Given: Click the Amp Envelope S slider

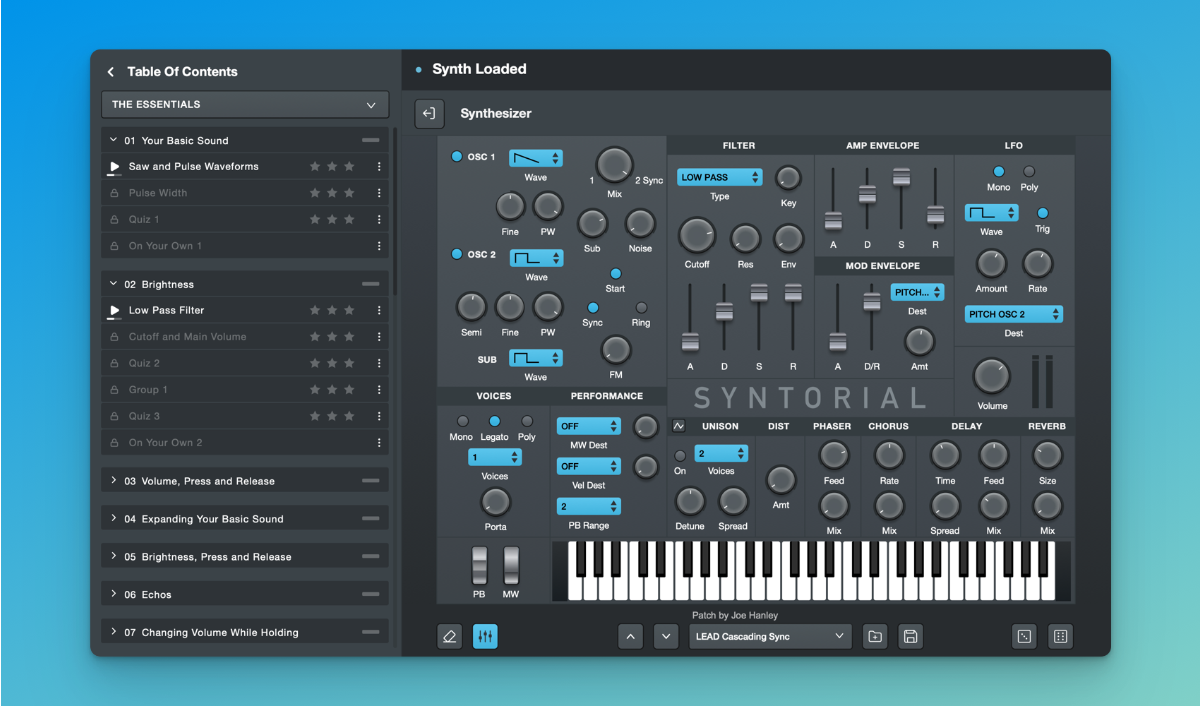Looking at the screenshot, I should (902, 177).
